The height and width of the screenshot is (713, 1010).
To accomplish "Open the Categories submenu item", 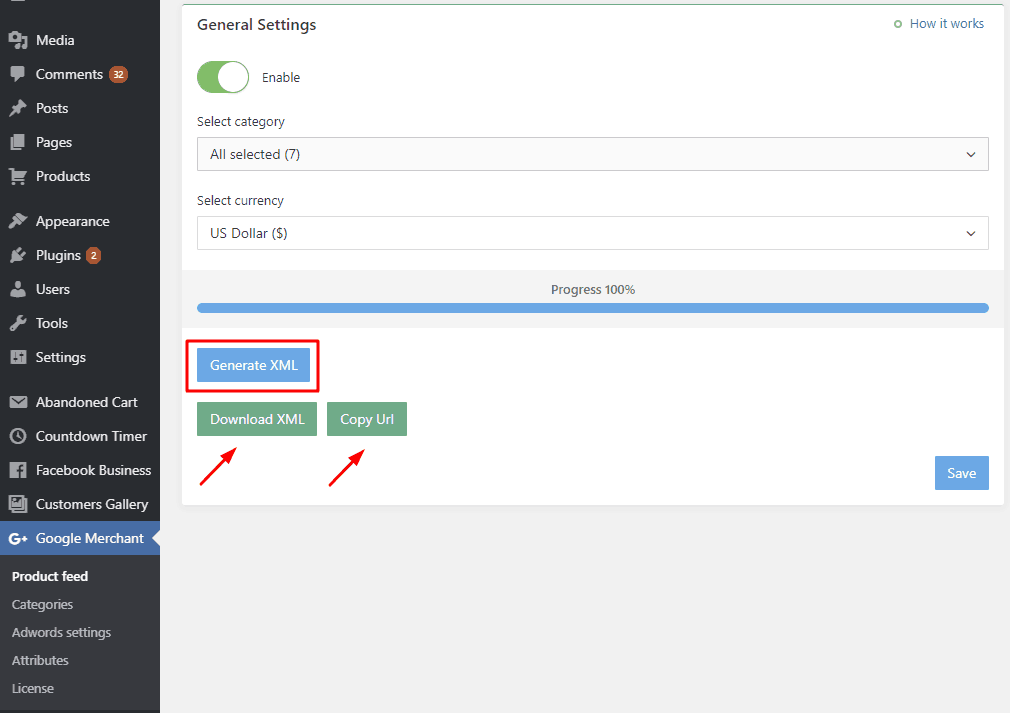I will 42,604.
